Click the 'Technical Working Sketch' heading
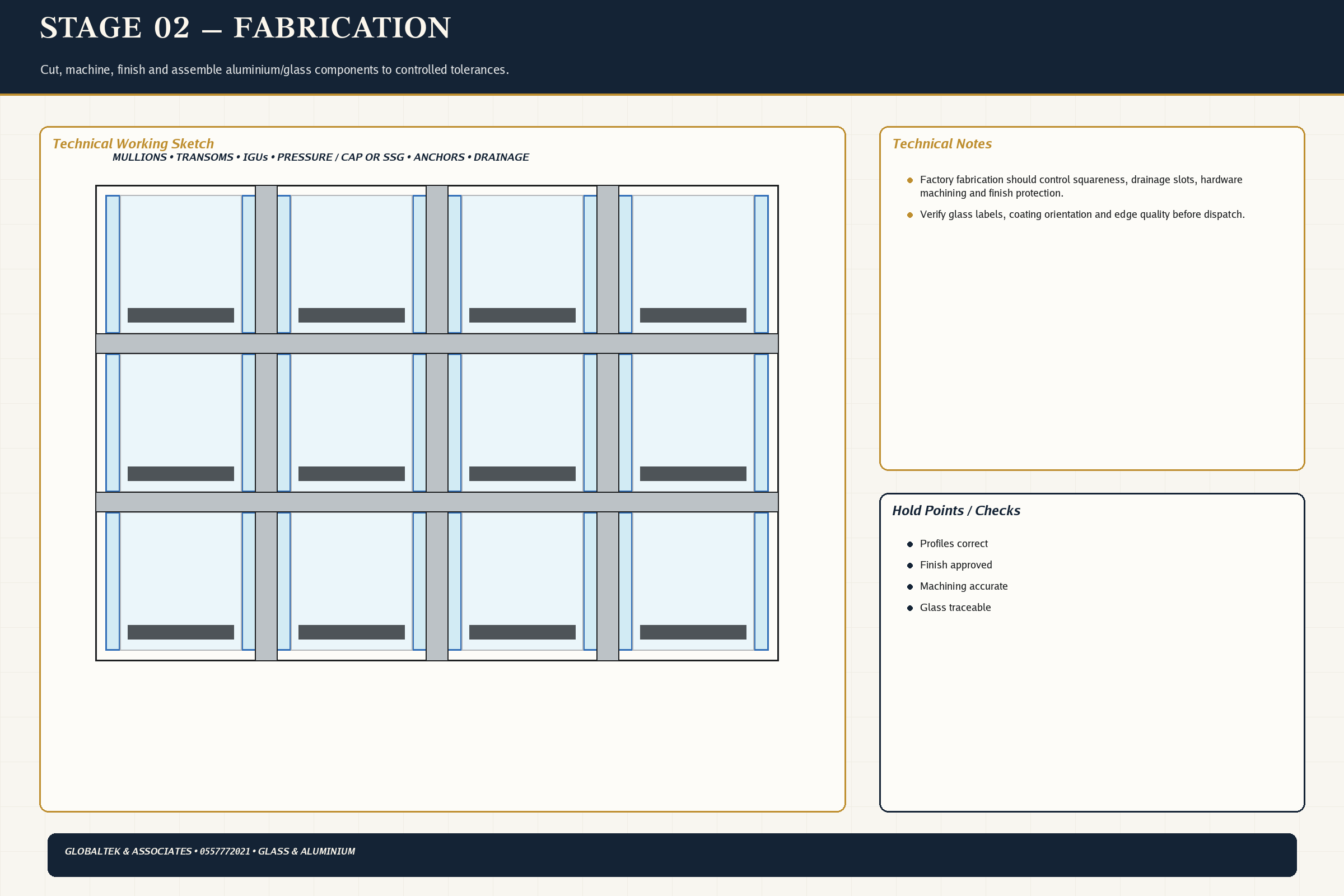This screenshot has height=896, width=1344. click(x=133, y=143)
